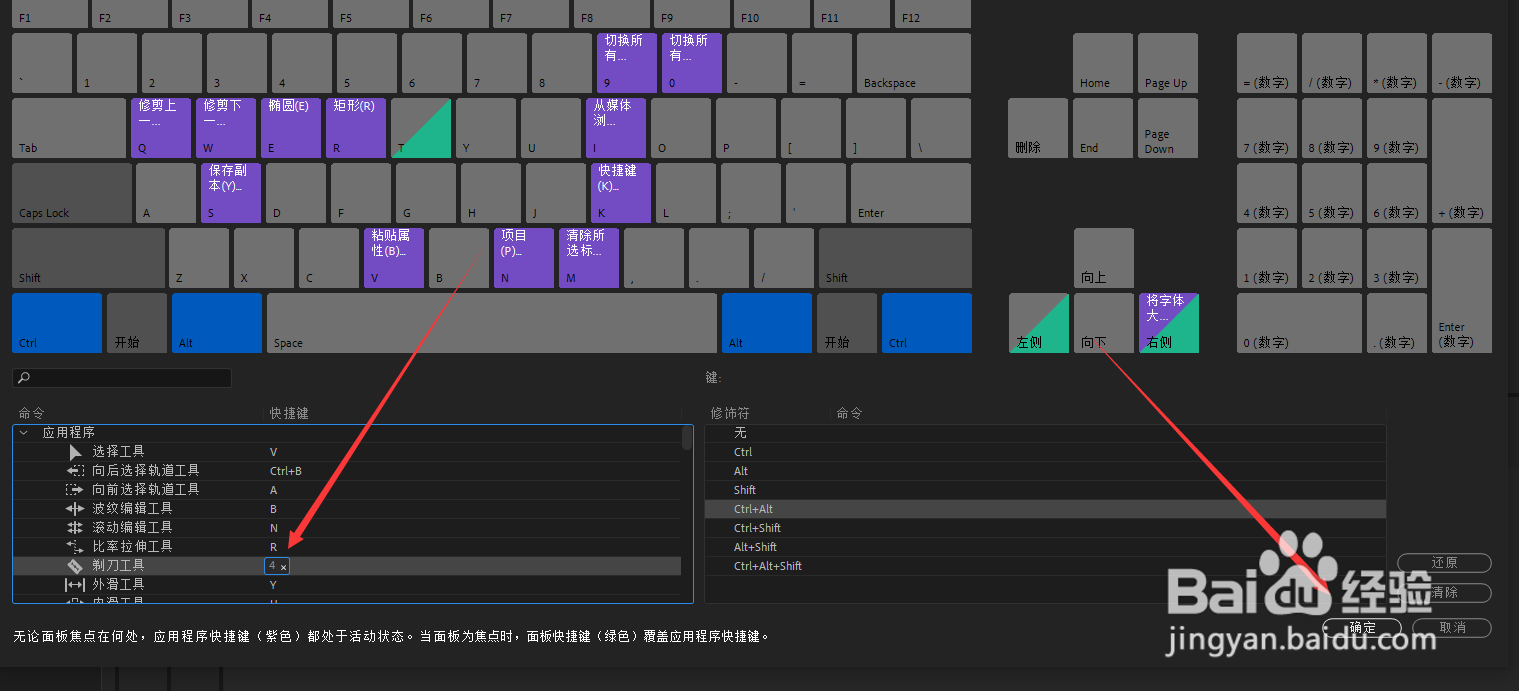Click the 向上 arrow key
The image size is (1519, 691).
click(1104, 258)
